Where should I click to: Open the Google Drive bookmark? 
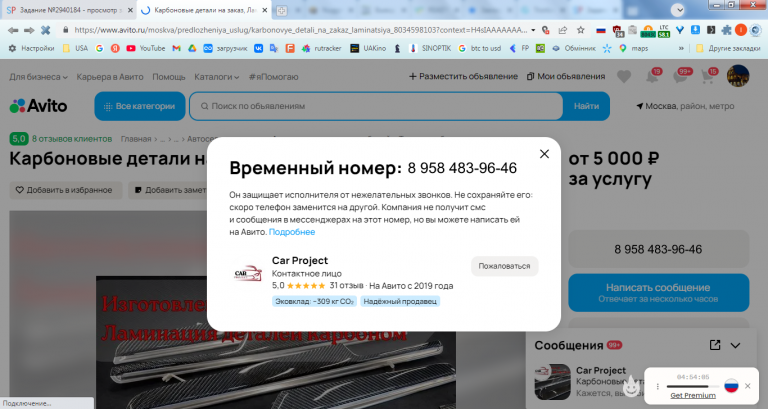click(192, 48)
